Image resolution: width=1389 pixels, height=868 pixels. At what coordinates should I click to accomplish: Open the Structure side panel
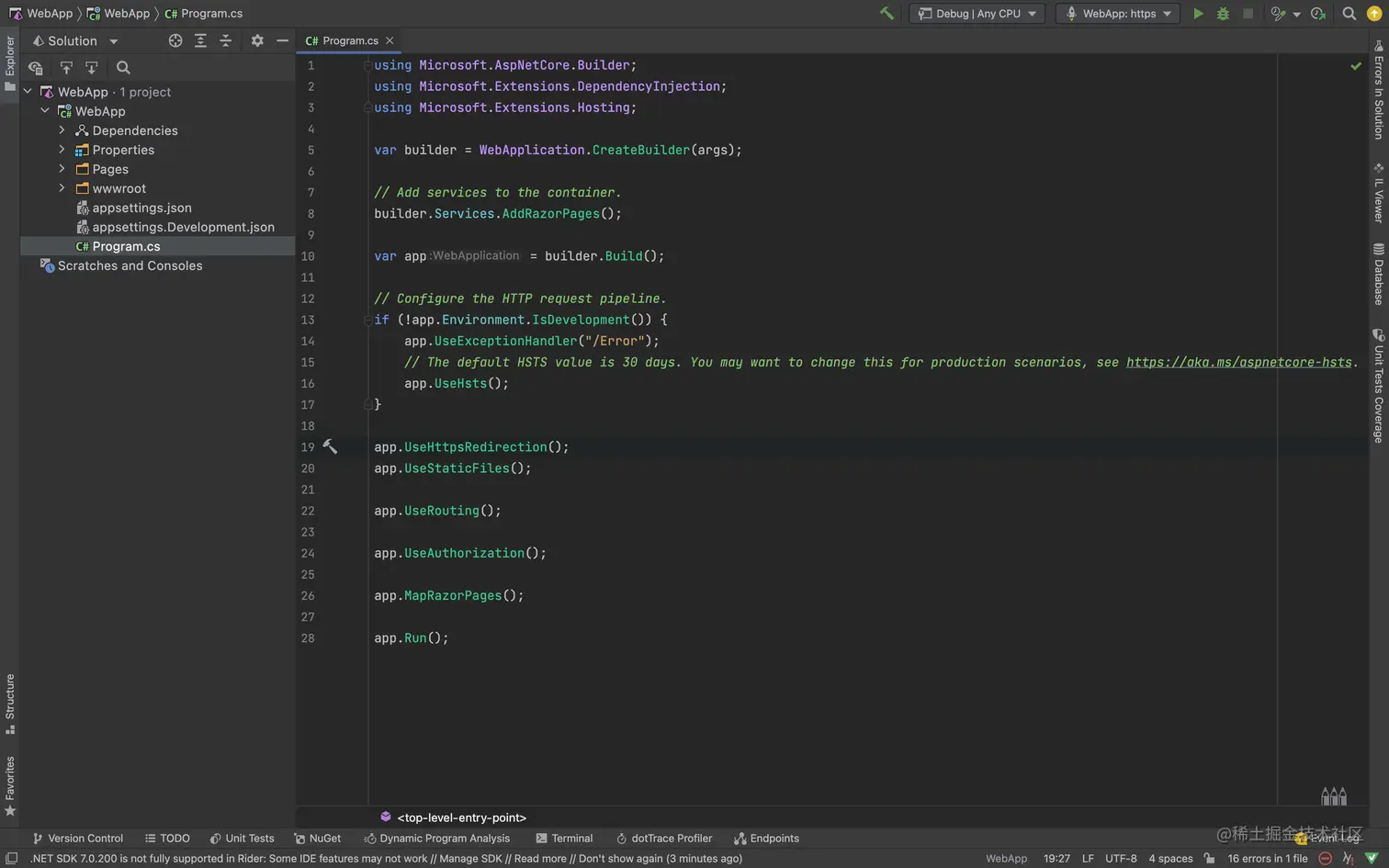(10, 704)
